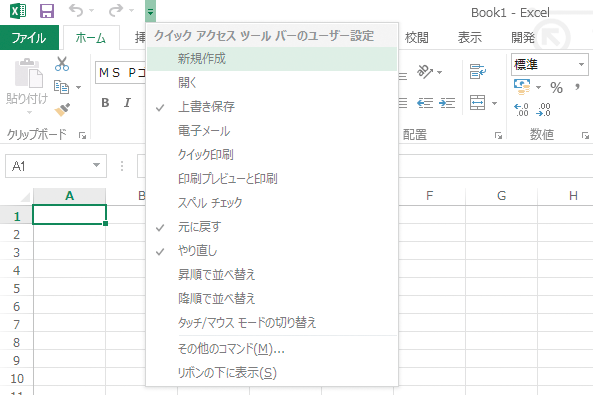This screenshot has width=593, height=395.
Task: Click the Redo arrow icon
Action: [116, 11]
